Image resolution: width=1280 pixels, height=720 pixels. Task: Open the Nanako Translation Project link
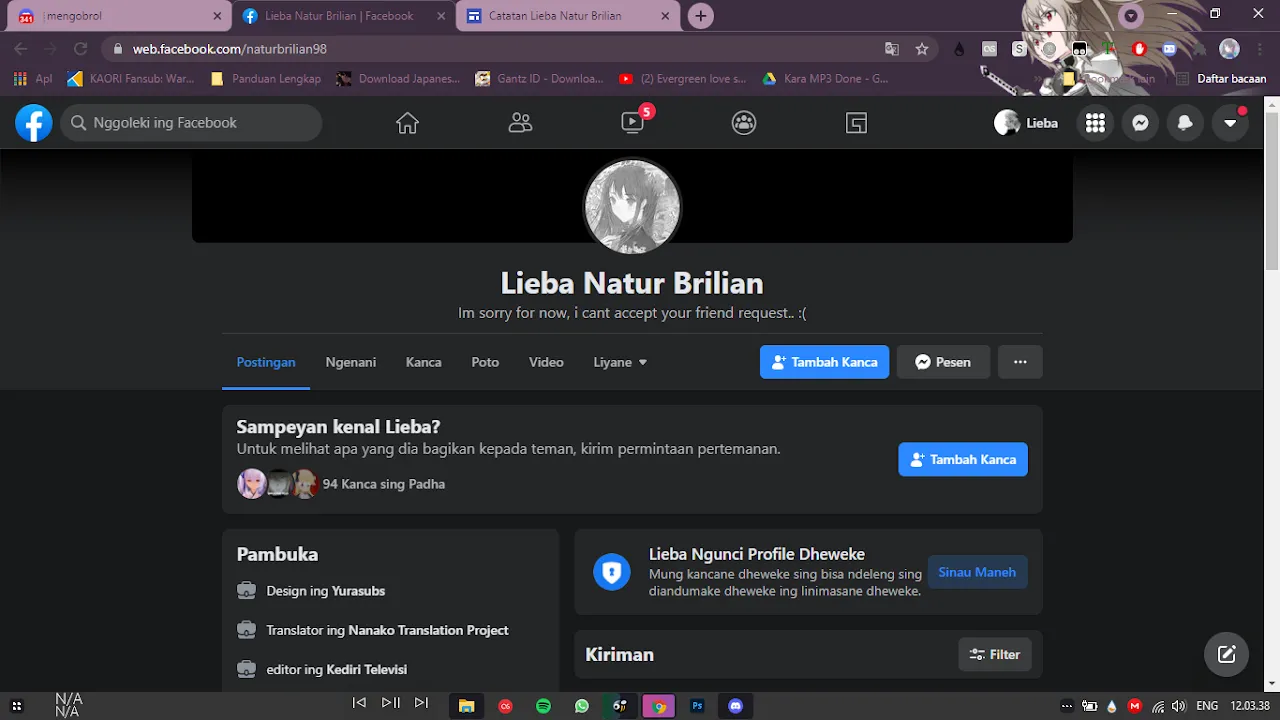(428, 630)
